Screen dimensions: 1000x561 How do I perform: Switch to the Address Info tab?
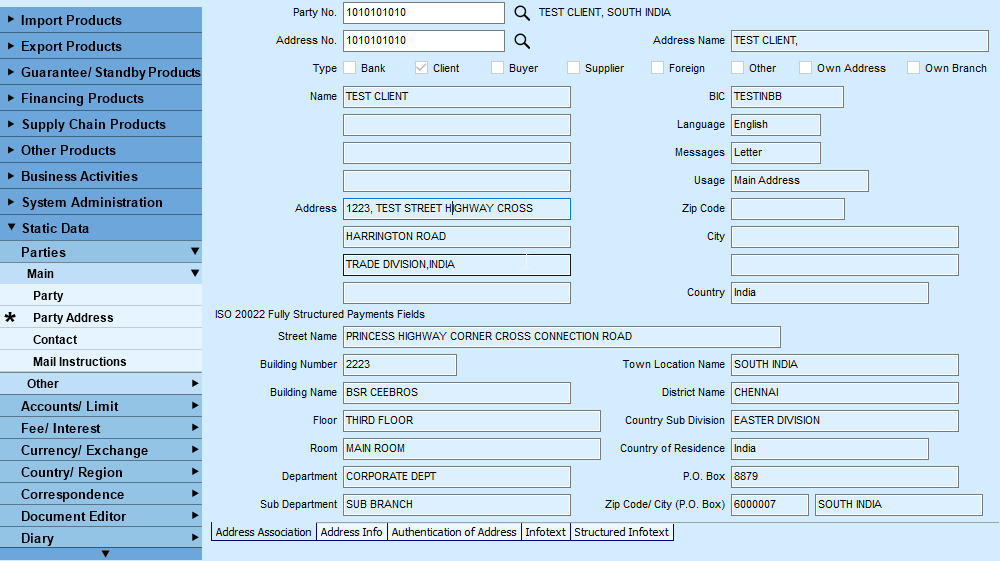coord(351,532)
